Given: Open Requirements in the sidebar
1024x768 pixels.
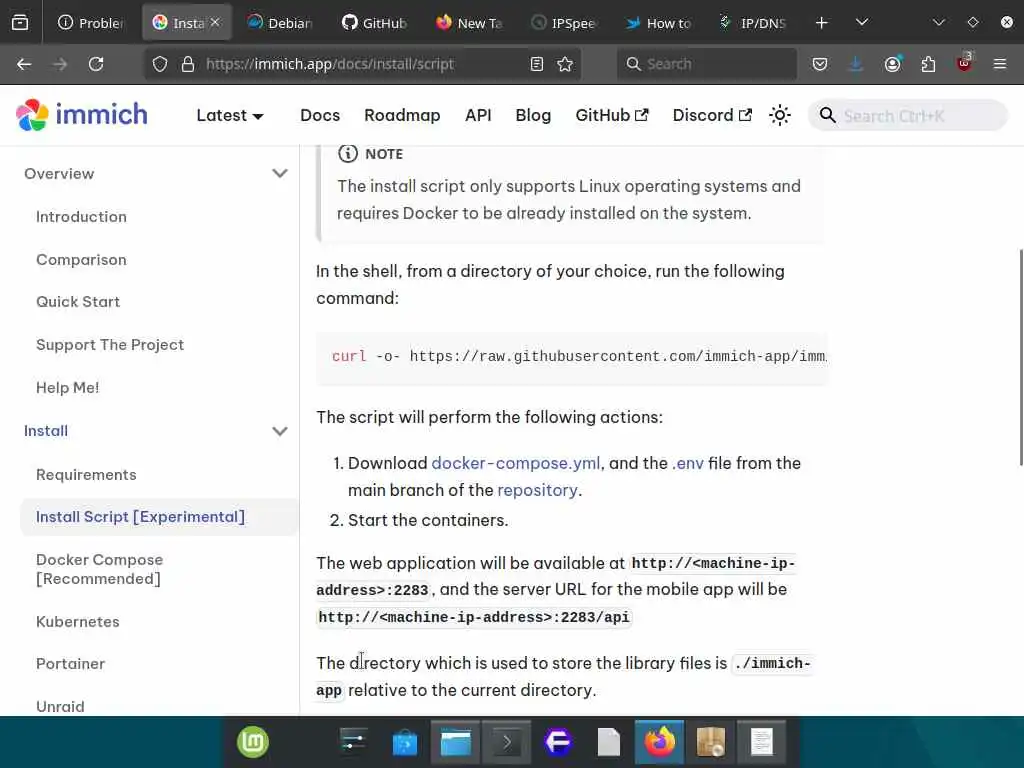Looking at the screenshot, I should 86,475.
